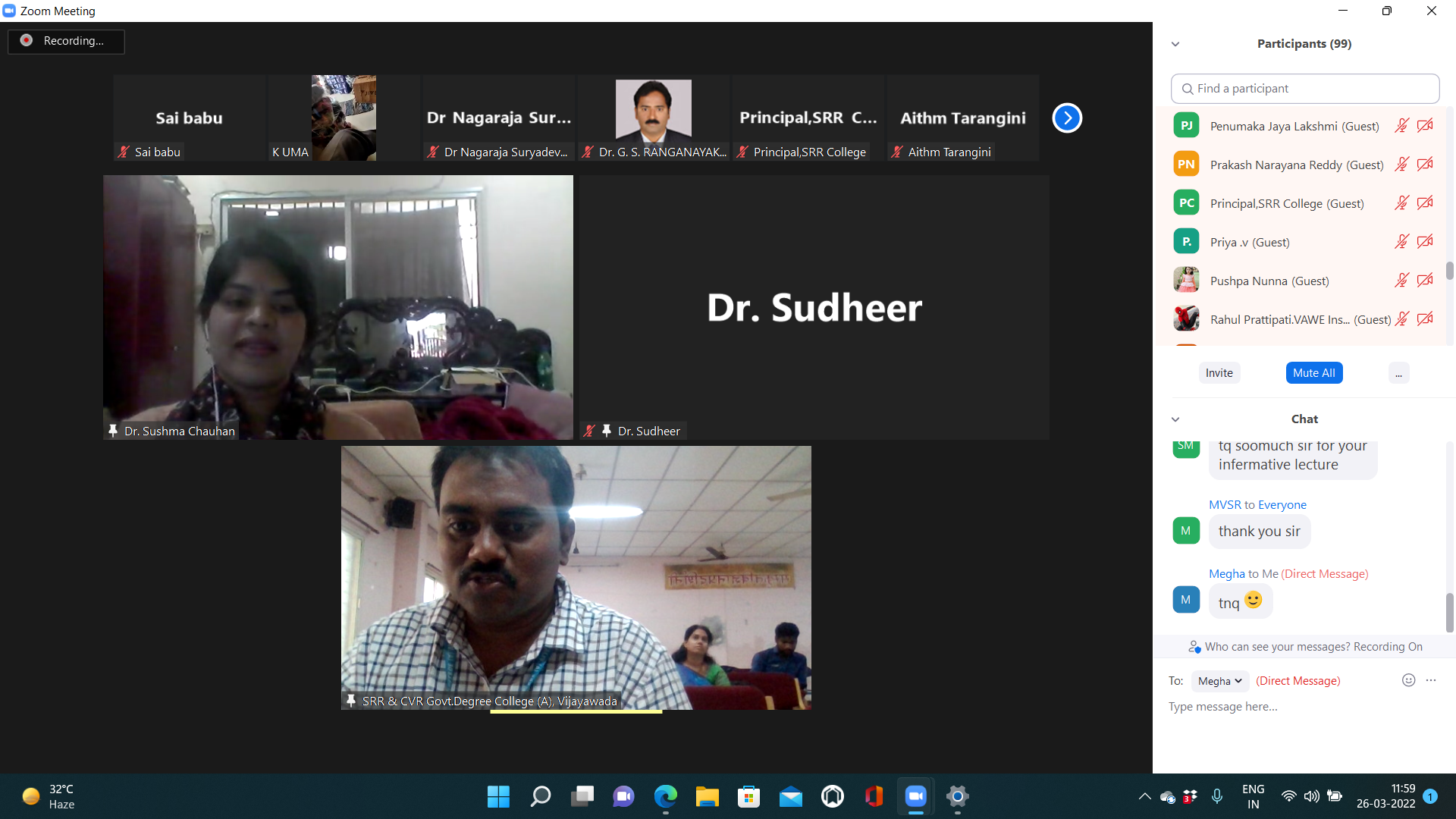Screen dimensions: 1456x819
Task: Click the Zoom app icon in taskbar
Action: pyautogui.click(x=915, y=796)
